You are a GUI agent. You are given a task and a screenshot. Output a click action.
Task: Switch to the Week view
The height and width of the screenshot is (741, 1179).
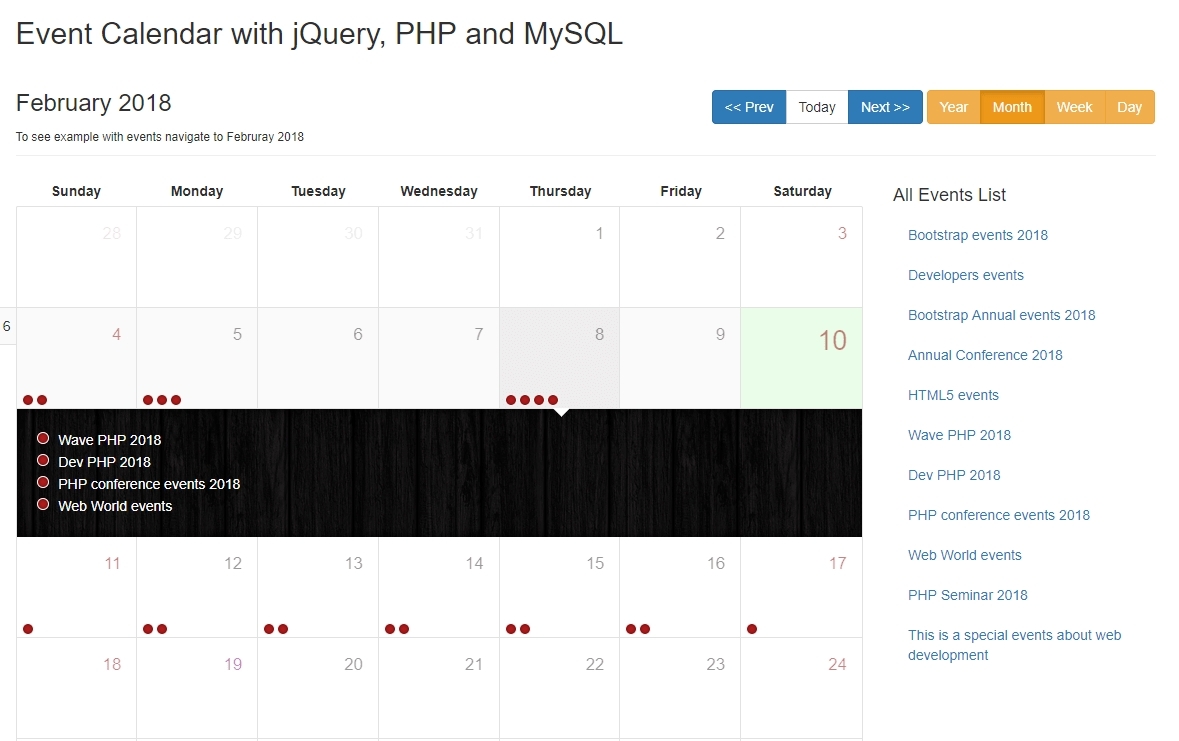[x=1074, y=107]
